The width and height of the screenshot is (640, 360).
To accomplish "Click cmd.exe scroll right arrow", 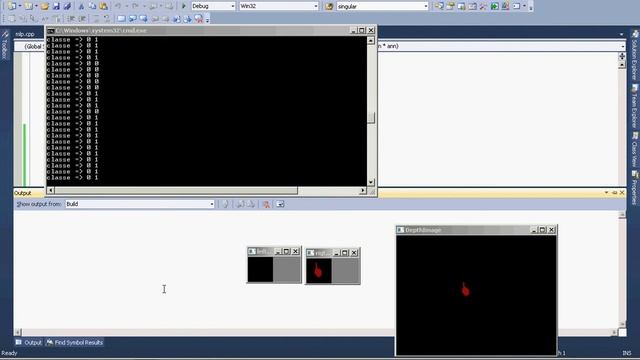I will 362,191.
